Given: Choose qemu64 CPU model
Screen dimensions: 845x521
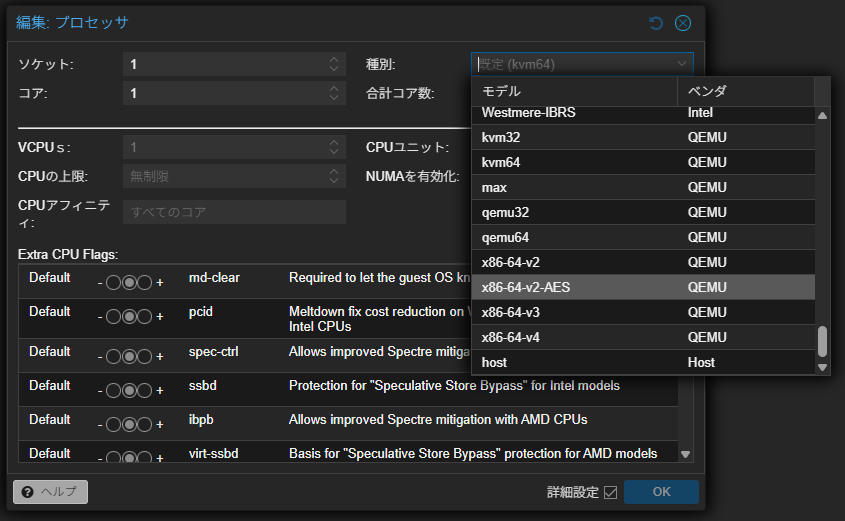Looking at the screenshot, I should click(x=643, y=237).
